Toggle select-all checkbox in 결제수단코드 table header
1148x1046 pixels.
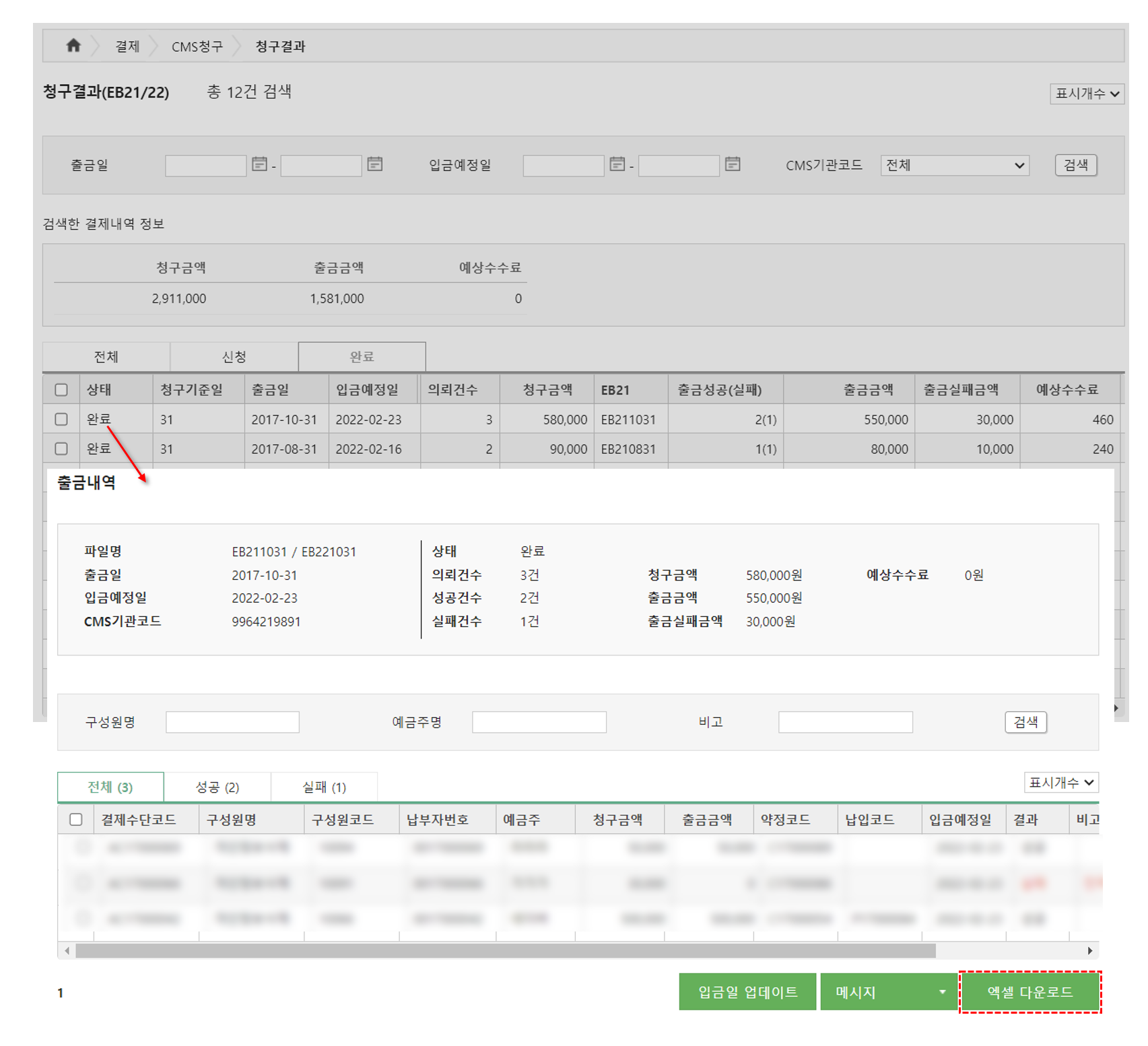pyautogui.click(x=76, y=819)
